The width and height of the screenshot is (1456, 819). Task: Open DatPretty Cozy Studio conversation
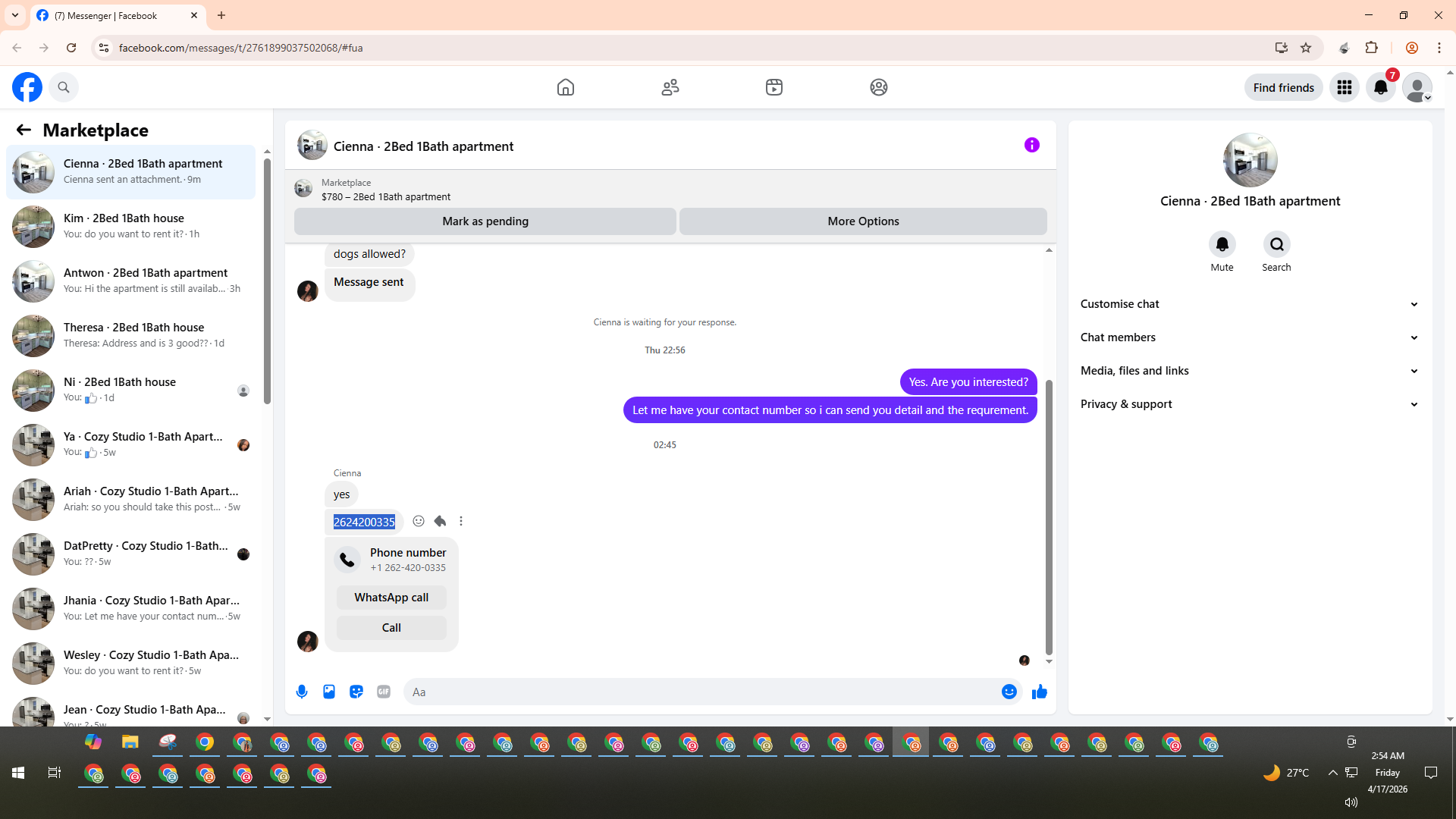tap(130, 554)
